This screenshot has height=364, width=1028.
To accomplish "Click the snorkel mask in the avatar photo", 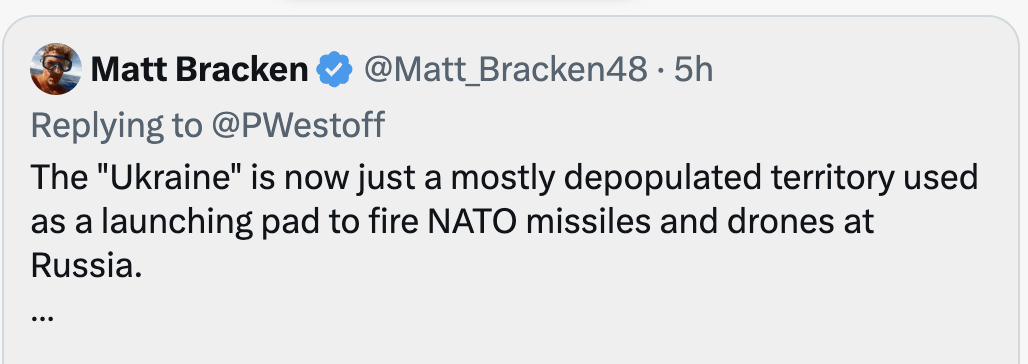I will [x=56, y=62].
